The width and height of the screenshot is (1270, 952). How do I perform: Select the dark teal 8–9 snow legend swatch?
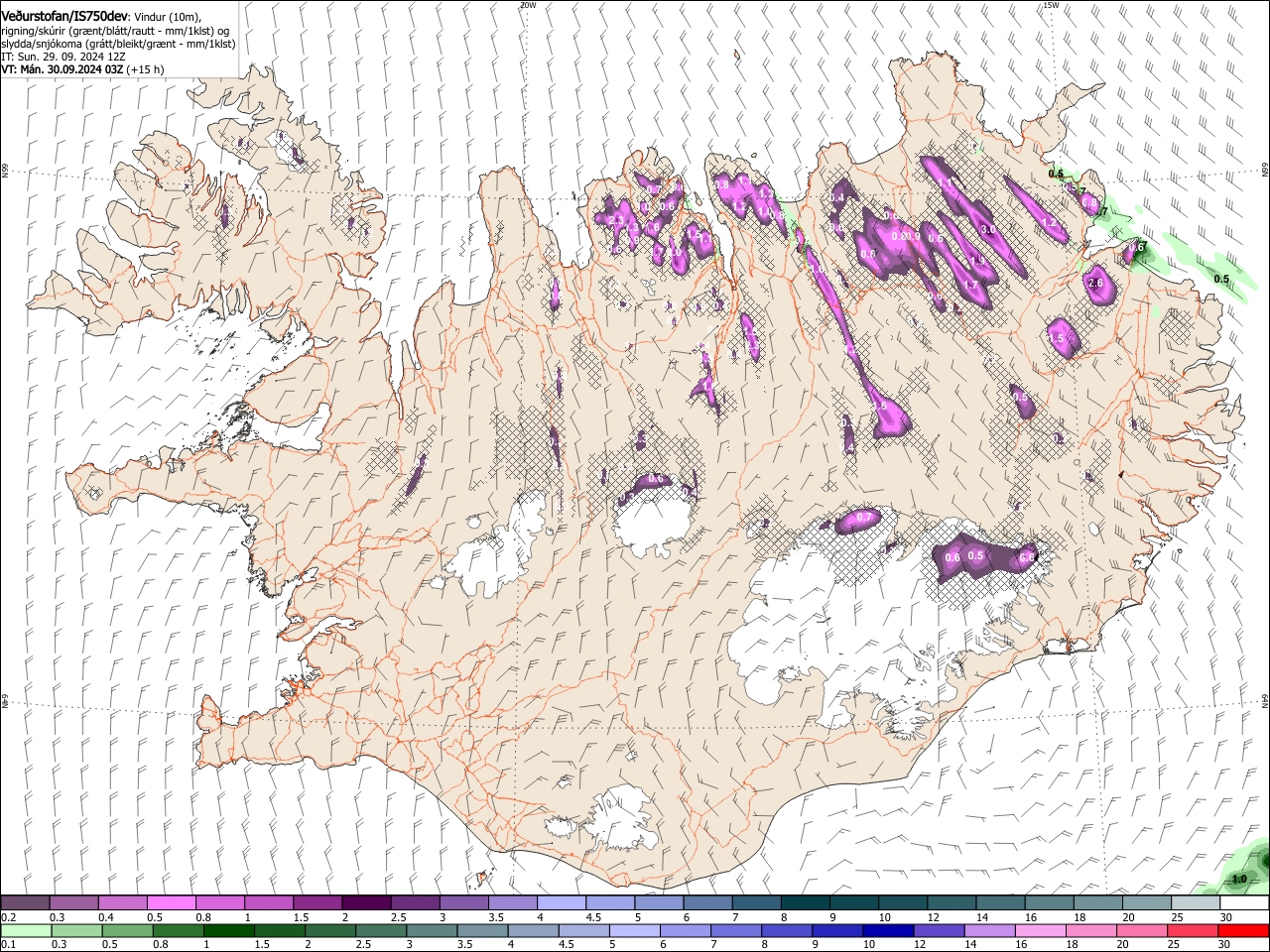806,903
